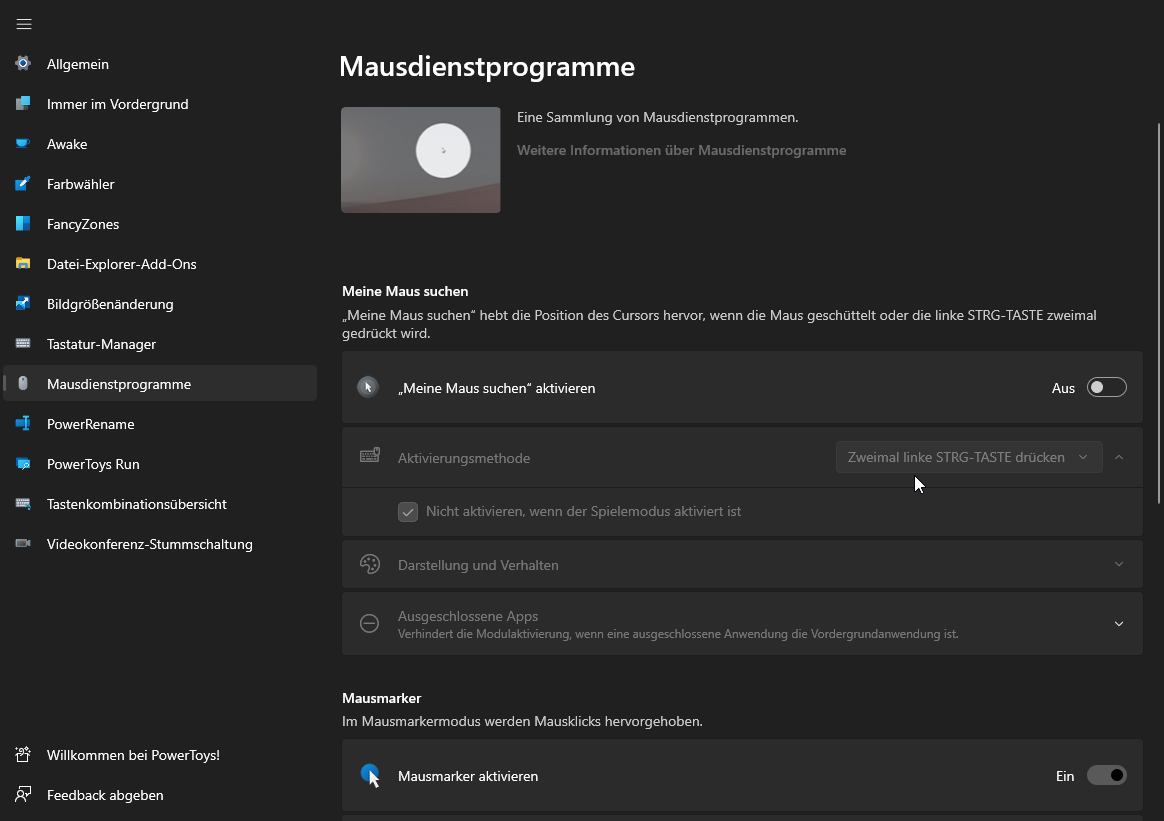Open 'Weitere Informationen über Mausdienstprogramme' link
This screenshot has width=1164, height=821.
point(681,150)
